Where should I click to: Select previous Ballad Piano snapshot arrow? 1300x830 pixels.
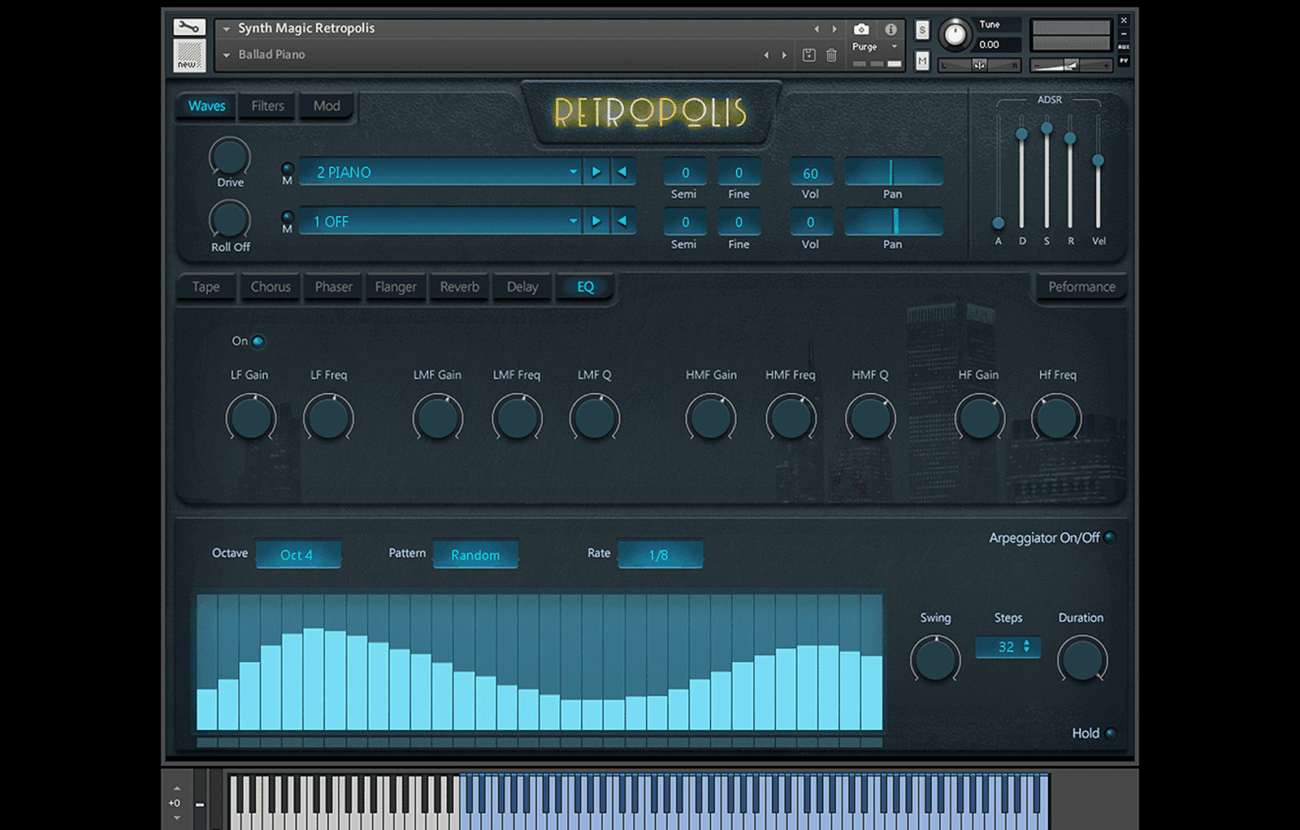766,55
